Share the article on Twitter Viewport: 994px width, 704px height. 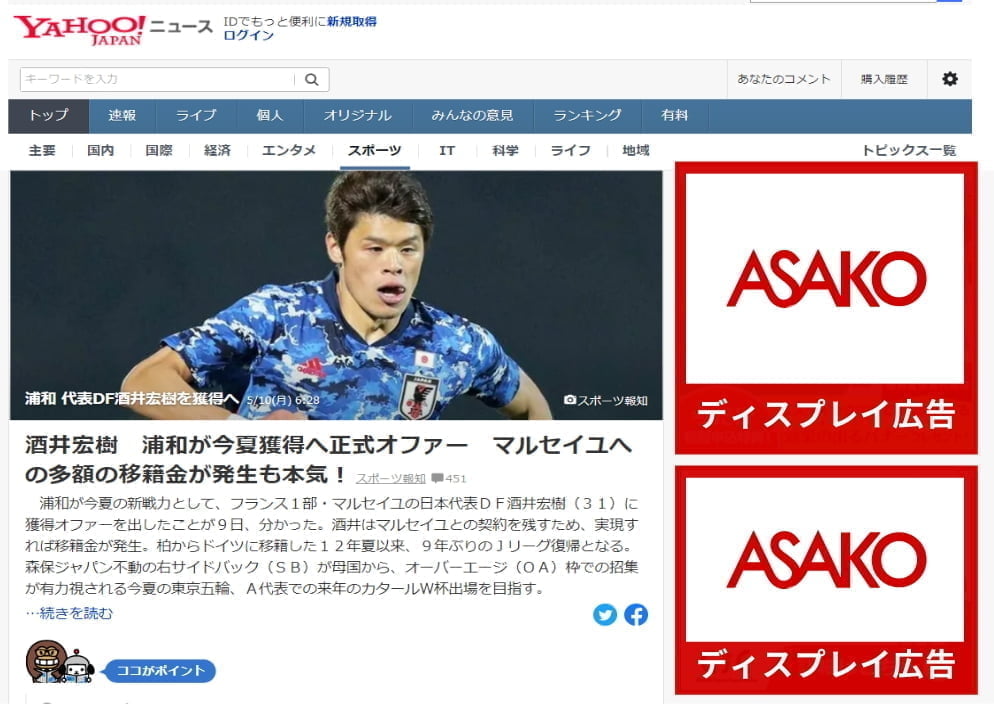(605, 615)
